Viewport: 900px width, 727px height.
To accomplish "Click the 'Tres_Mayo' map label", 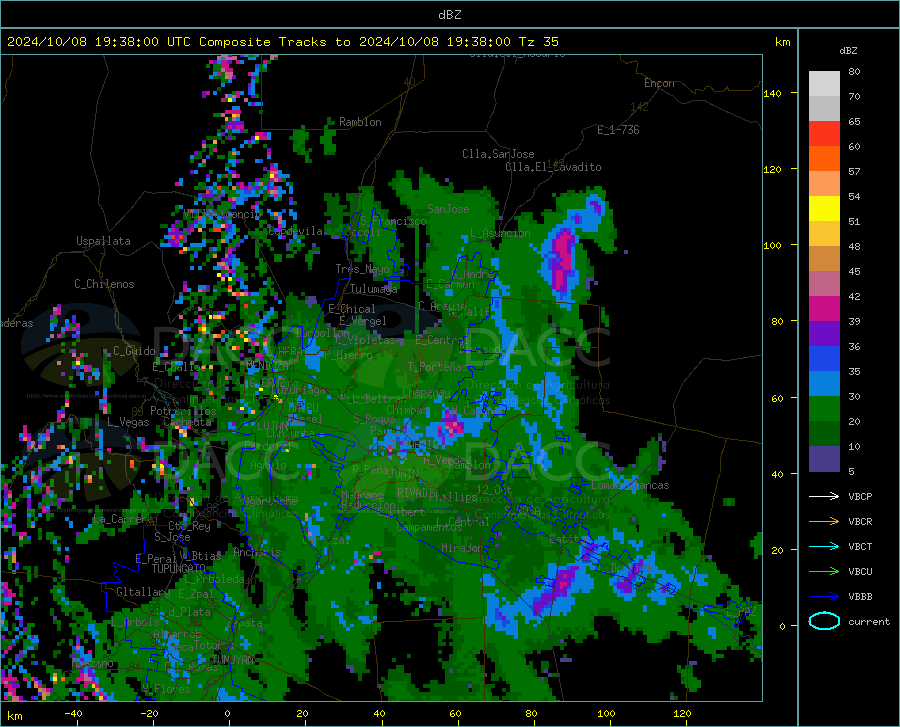I will 362,269.
